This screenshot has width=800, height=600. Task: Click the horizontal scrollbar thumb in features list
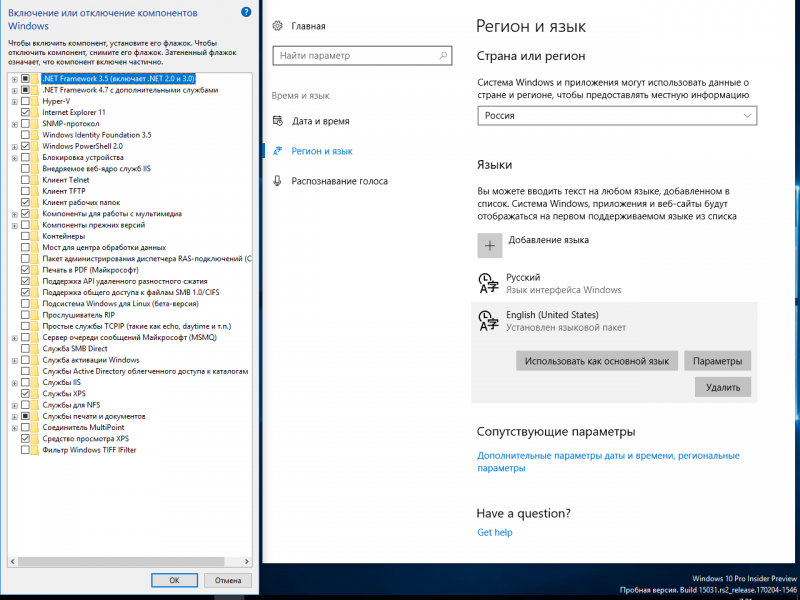pyautogui.click(x=121, y=561)
